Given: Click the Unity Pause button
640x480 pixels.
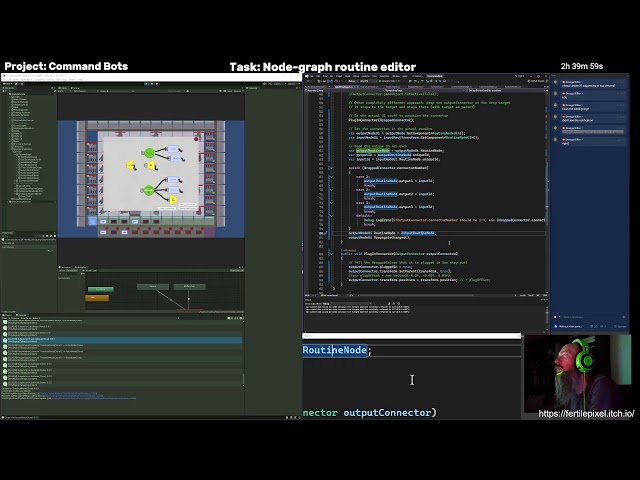Looking at the screenshot, I should (150, 84).
